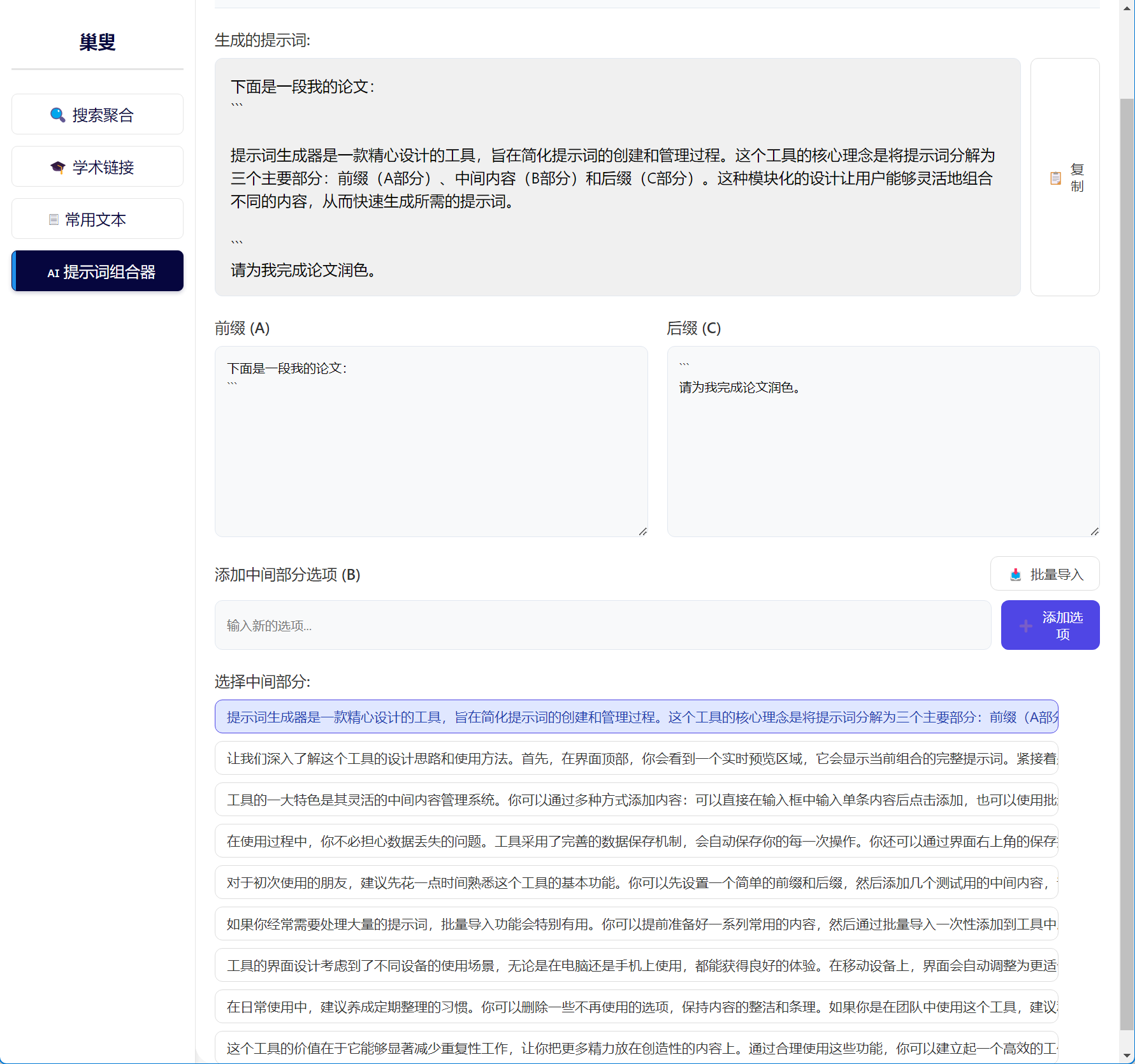The image size is (1135, 1064).
Task: Click the 前缀 textarea resize handle
Action: (642, 531)
